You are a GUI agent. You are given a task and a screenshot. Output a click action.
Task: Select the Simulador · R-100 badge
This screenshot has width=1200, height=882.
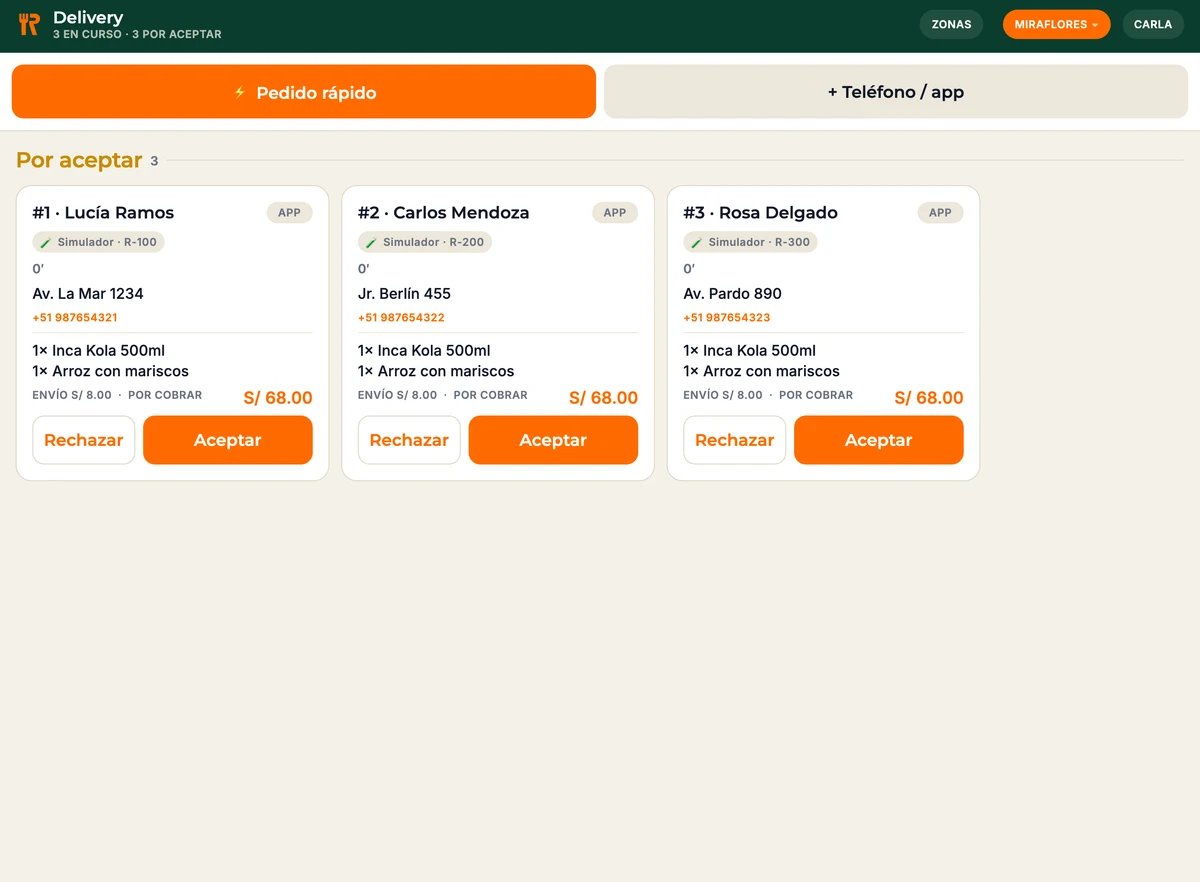tap(98, 243)
